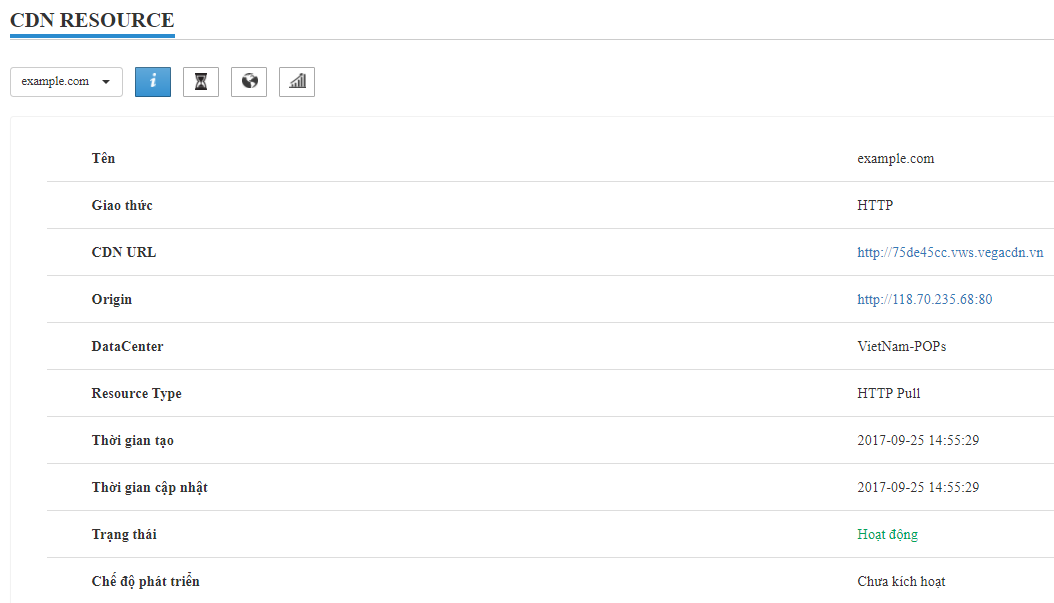Open the CDN URL vegacdn.vn link
Image resolution: width=1054 pixels, height=603 pixels.
(950, 253)
